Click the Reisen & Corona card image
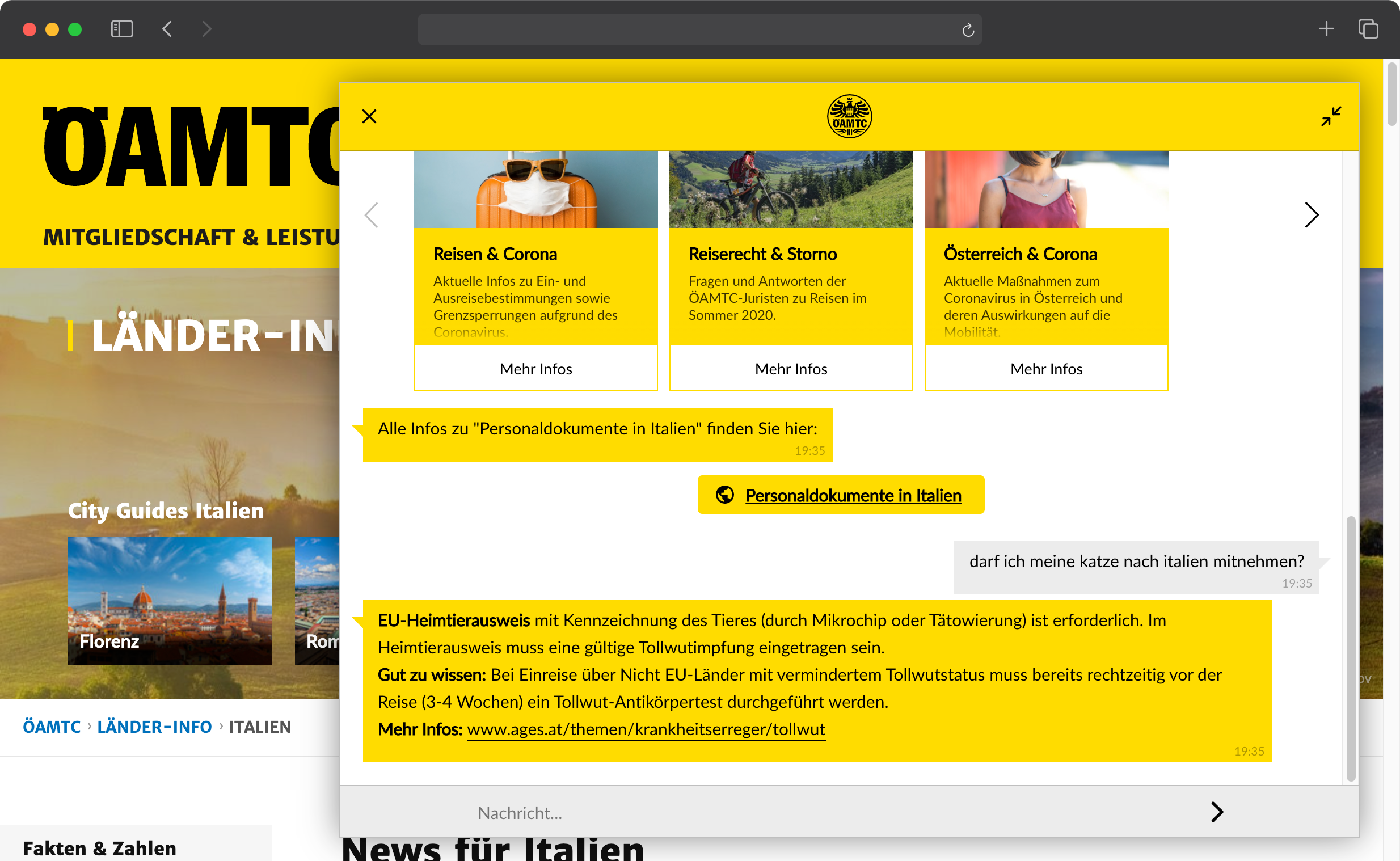This screenshot has width=1400, height=861. click(535, 189)
